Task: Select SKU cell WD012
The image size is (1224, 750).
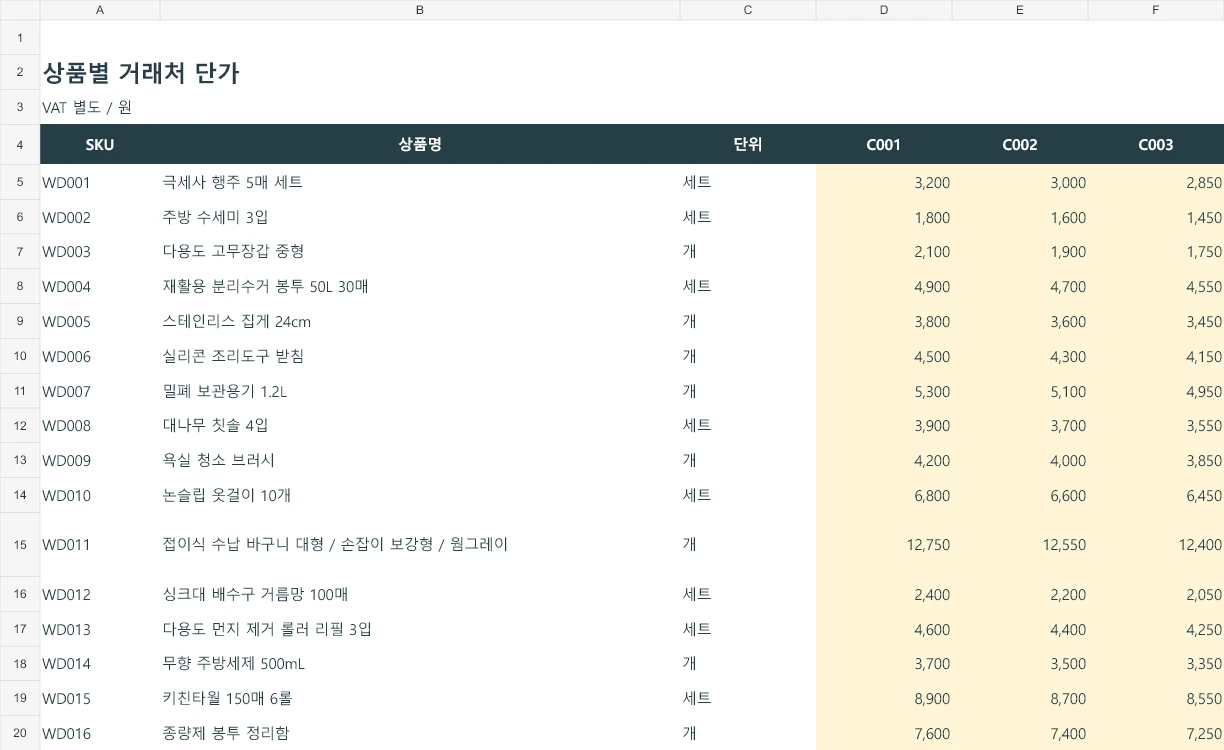Action: click(100, 594)
